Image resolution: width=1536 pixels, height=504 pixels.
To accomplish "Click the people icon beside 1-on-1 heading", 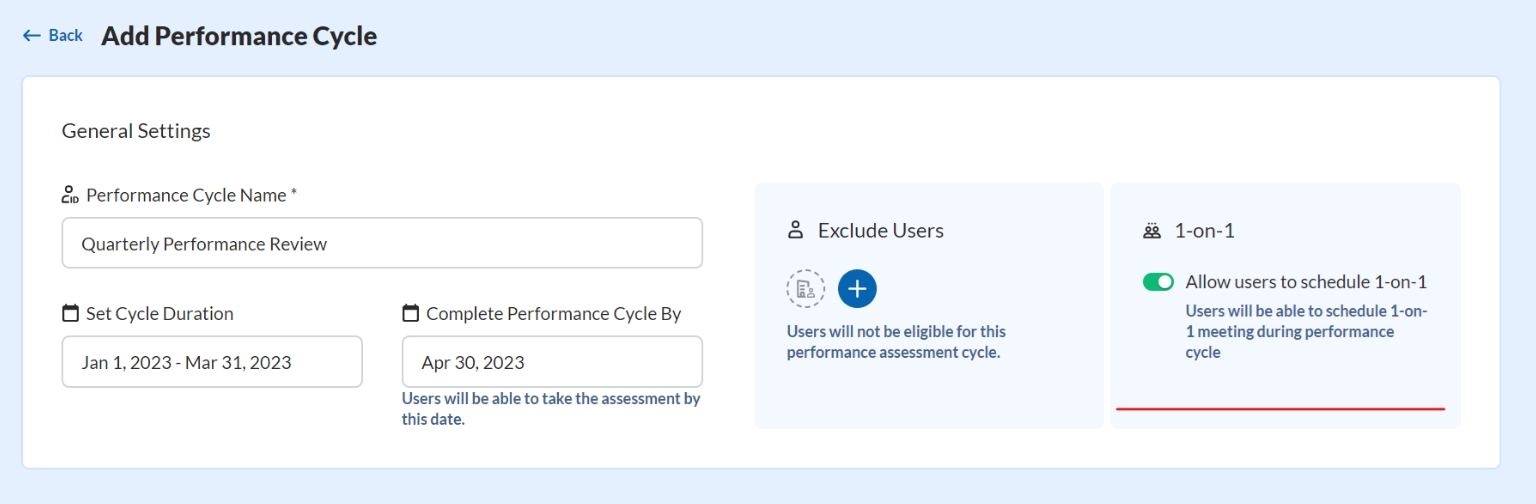I will (x=1152, y=231).
